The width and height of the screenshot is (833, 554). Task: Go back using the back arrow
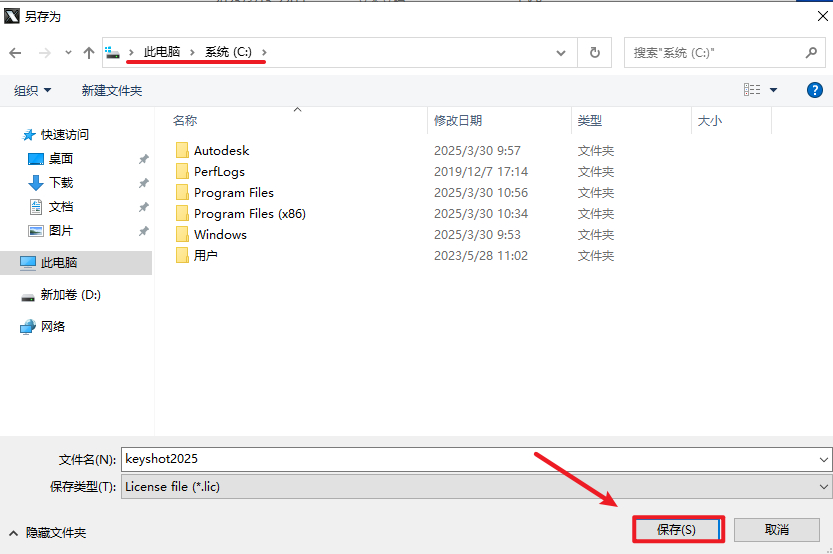(x=15, y=53)
